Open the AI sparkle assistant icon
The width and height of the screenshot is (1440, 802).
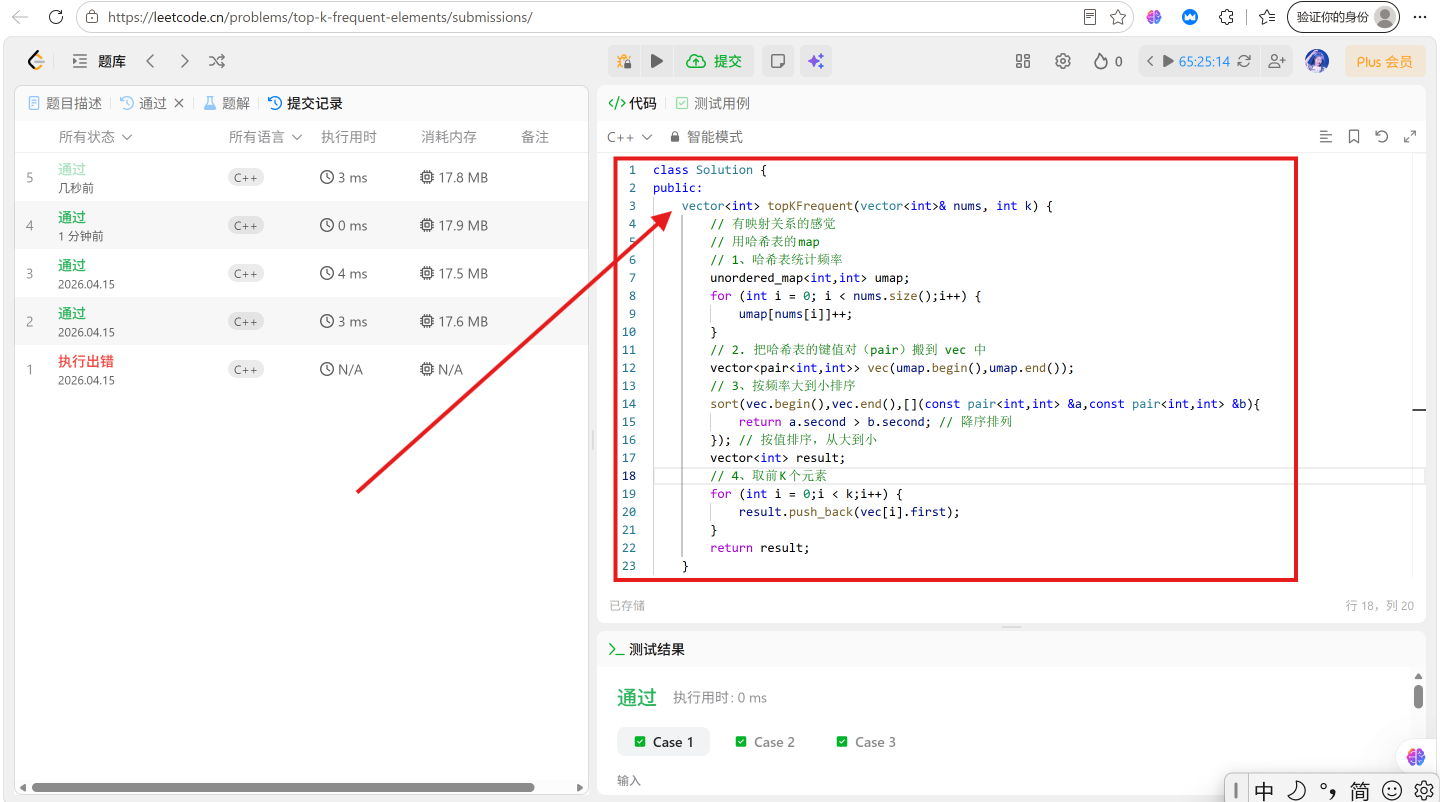point(816,61)
